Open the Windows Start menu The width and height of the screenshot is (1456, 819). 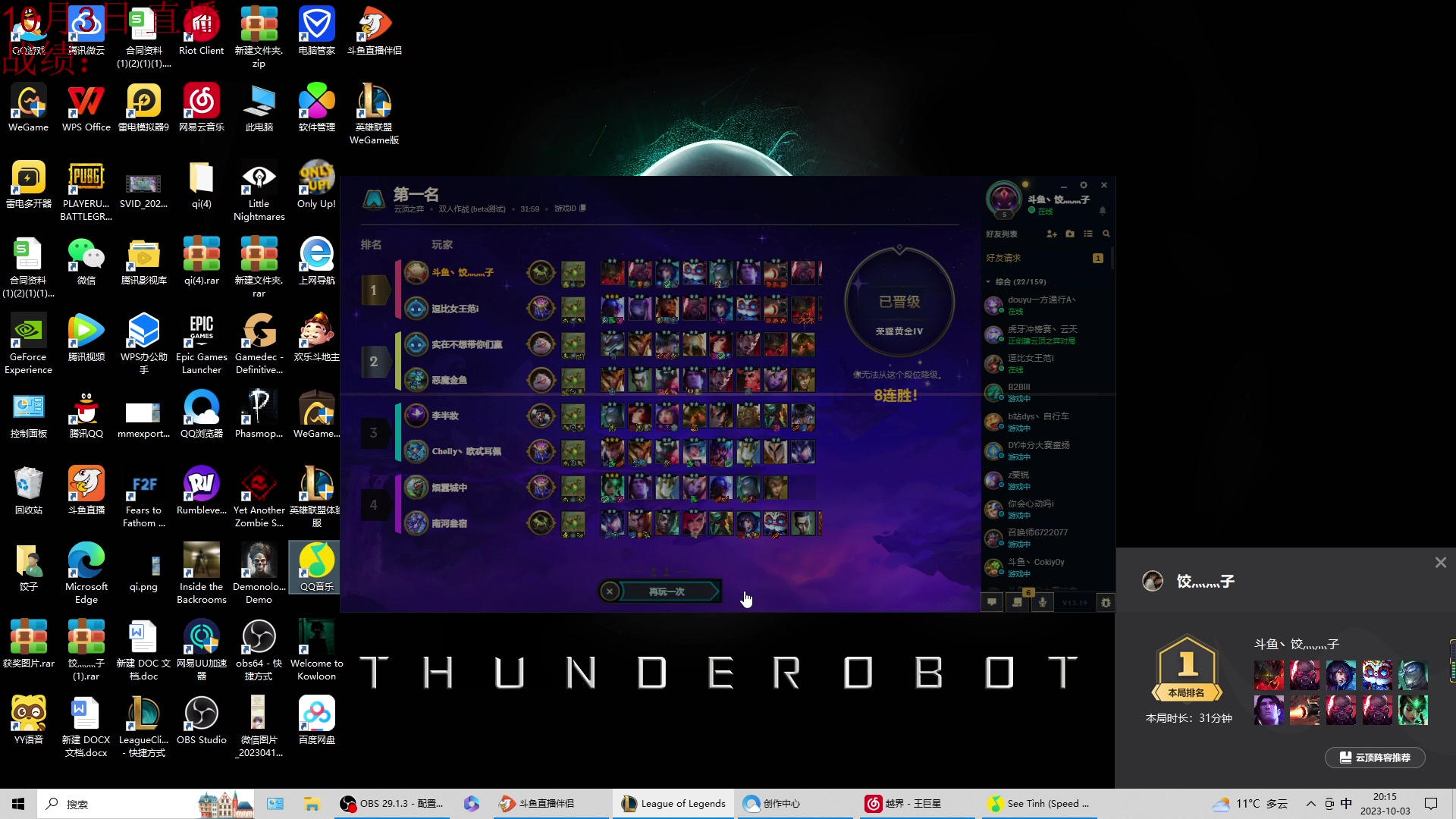(18, 804)
